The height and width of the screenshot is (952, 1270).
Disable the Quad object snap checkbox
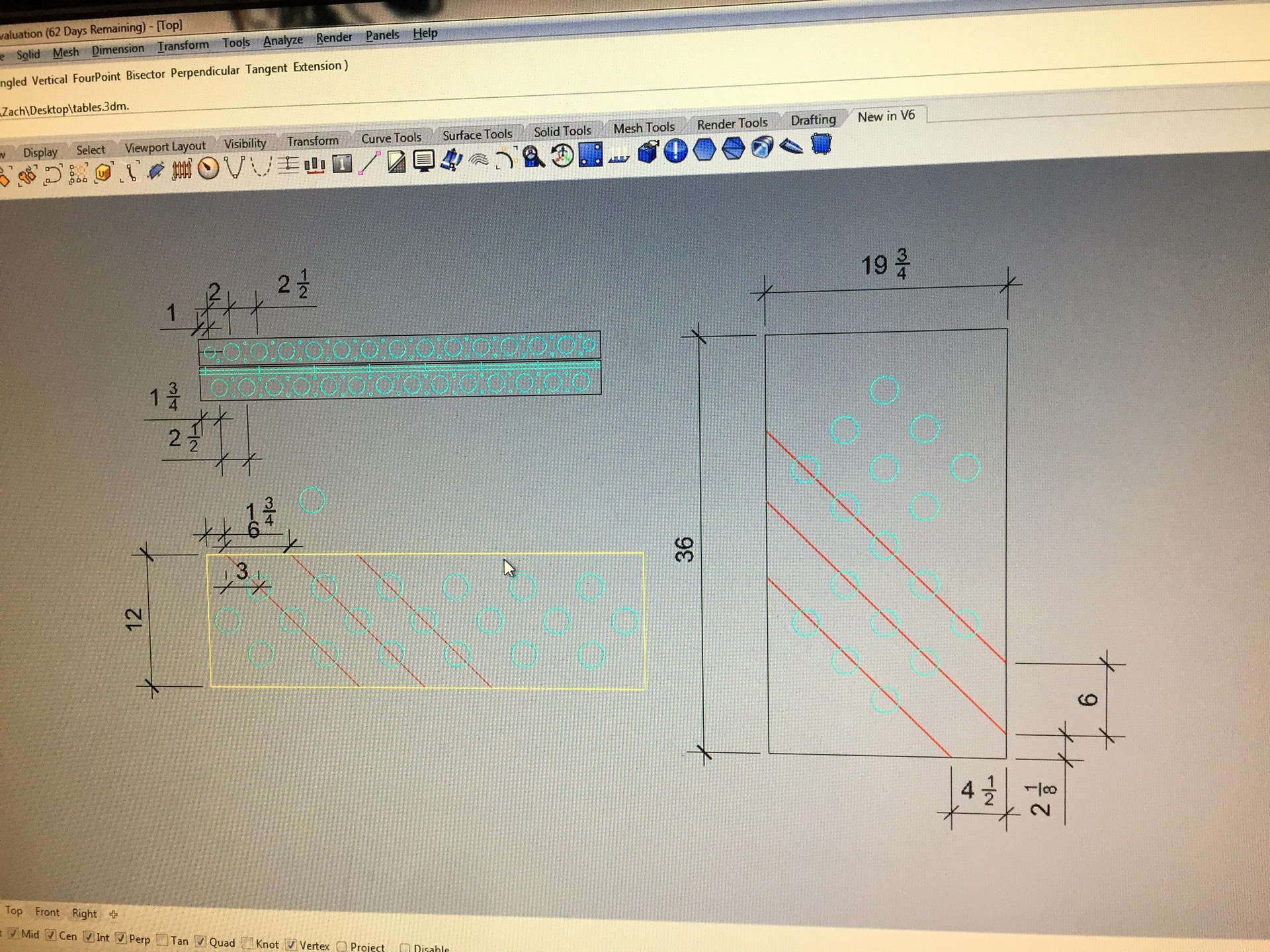[201, 941]
